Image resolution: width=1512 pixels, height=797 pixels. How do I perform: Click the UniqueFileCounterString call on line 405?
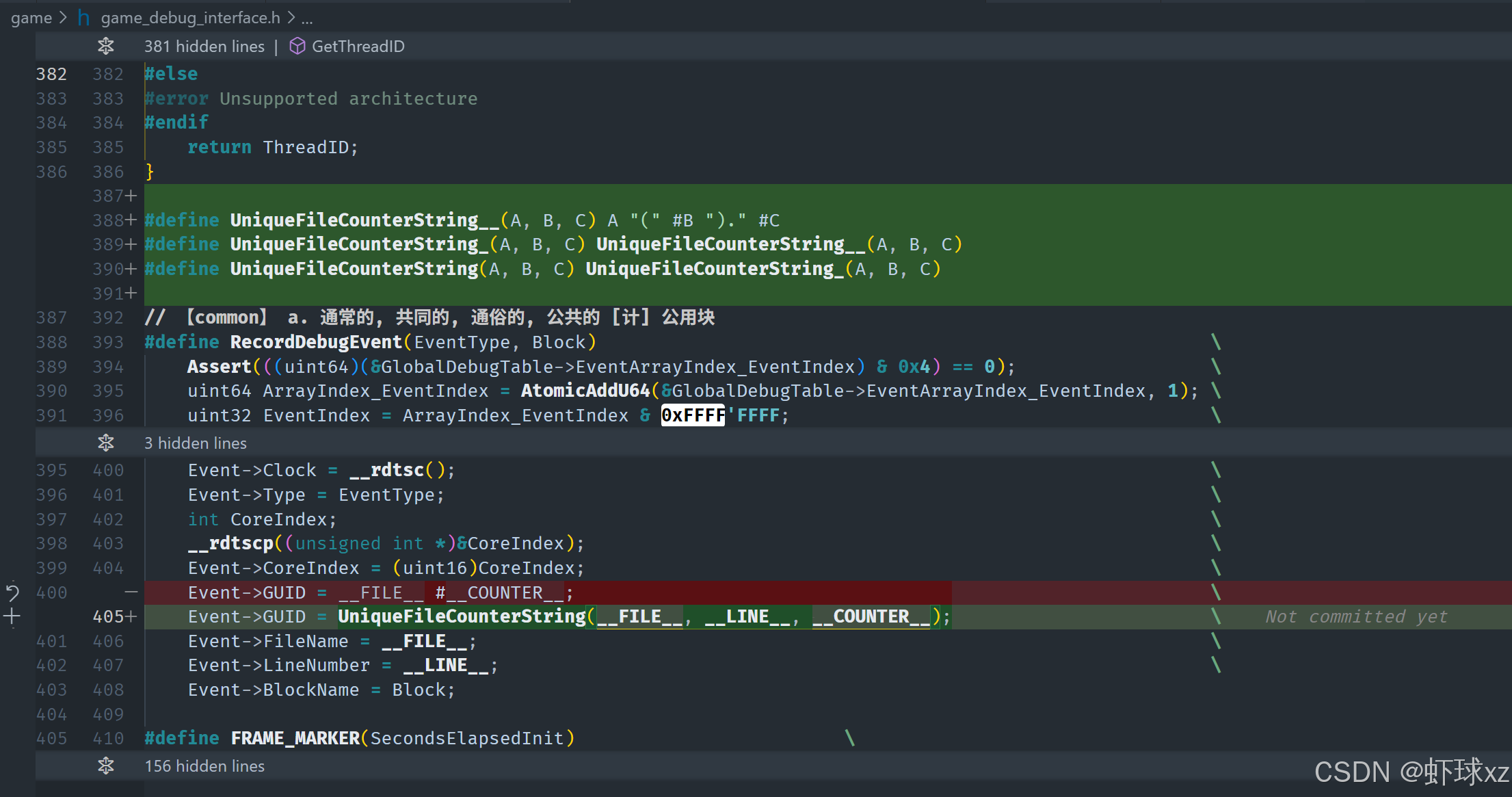[x=462, y=616]
